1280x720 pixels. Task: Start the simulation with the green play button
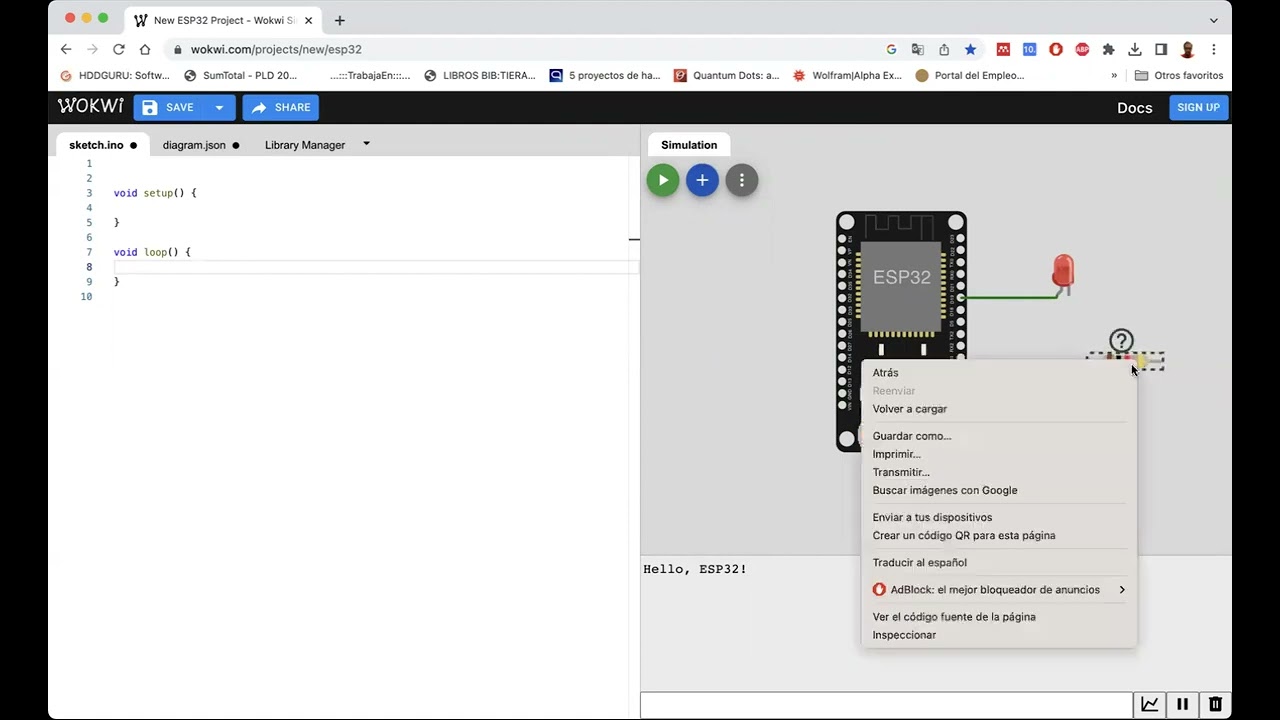[662, 180]
